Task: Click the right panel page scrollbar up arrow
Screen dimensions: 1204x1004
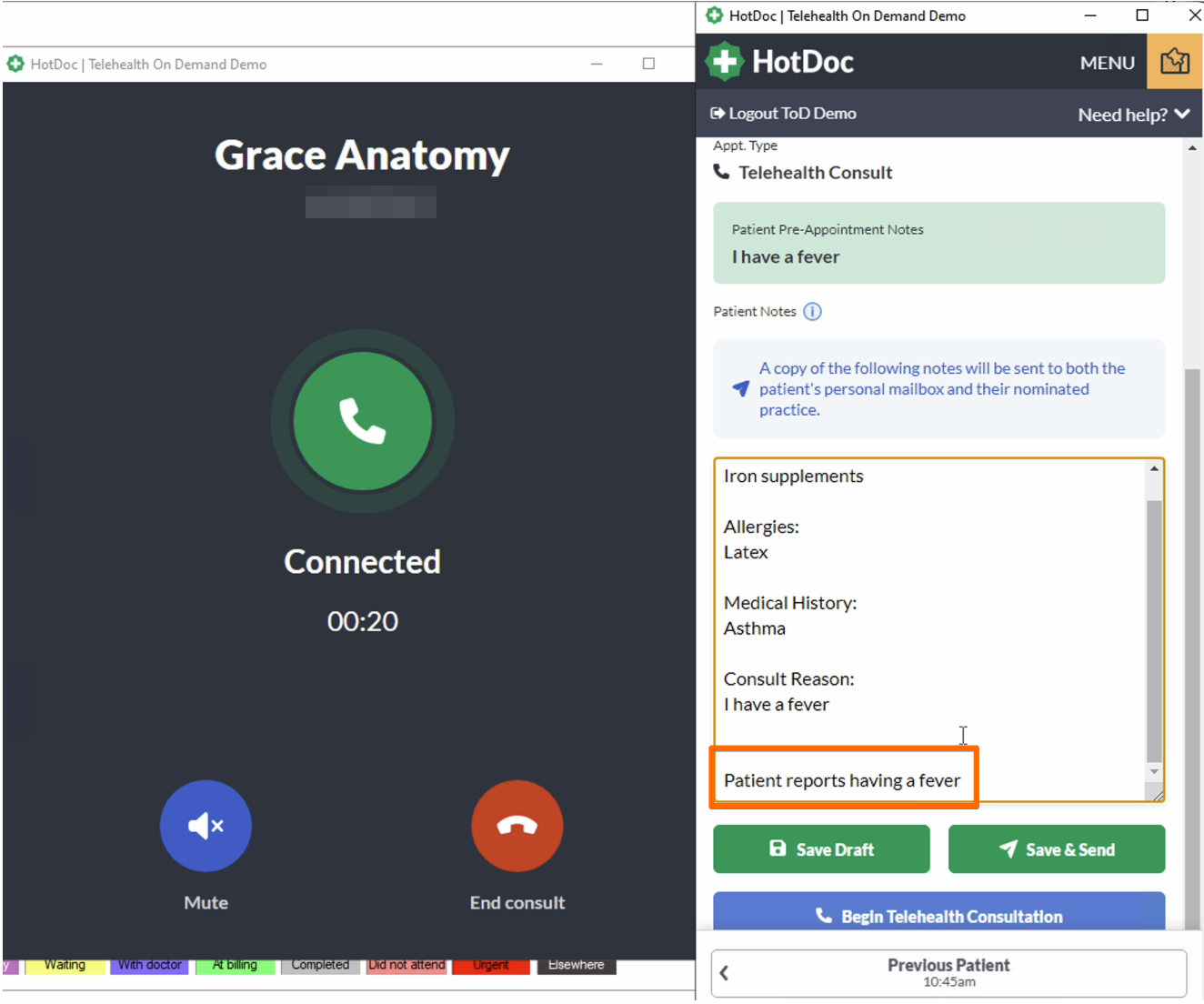Action: 1192,147
